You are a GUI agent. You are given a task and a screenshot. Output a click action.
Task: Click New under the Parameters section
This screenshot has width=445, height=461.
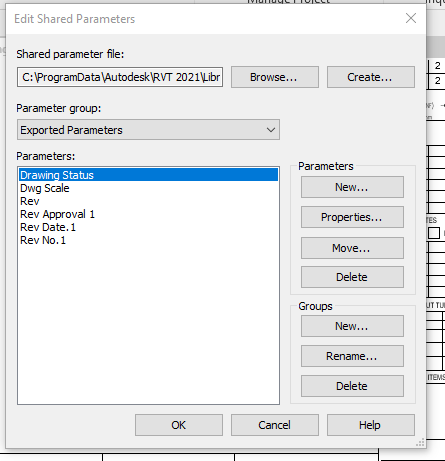coord(352,187)
